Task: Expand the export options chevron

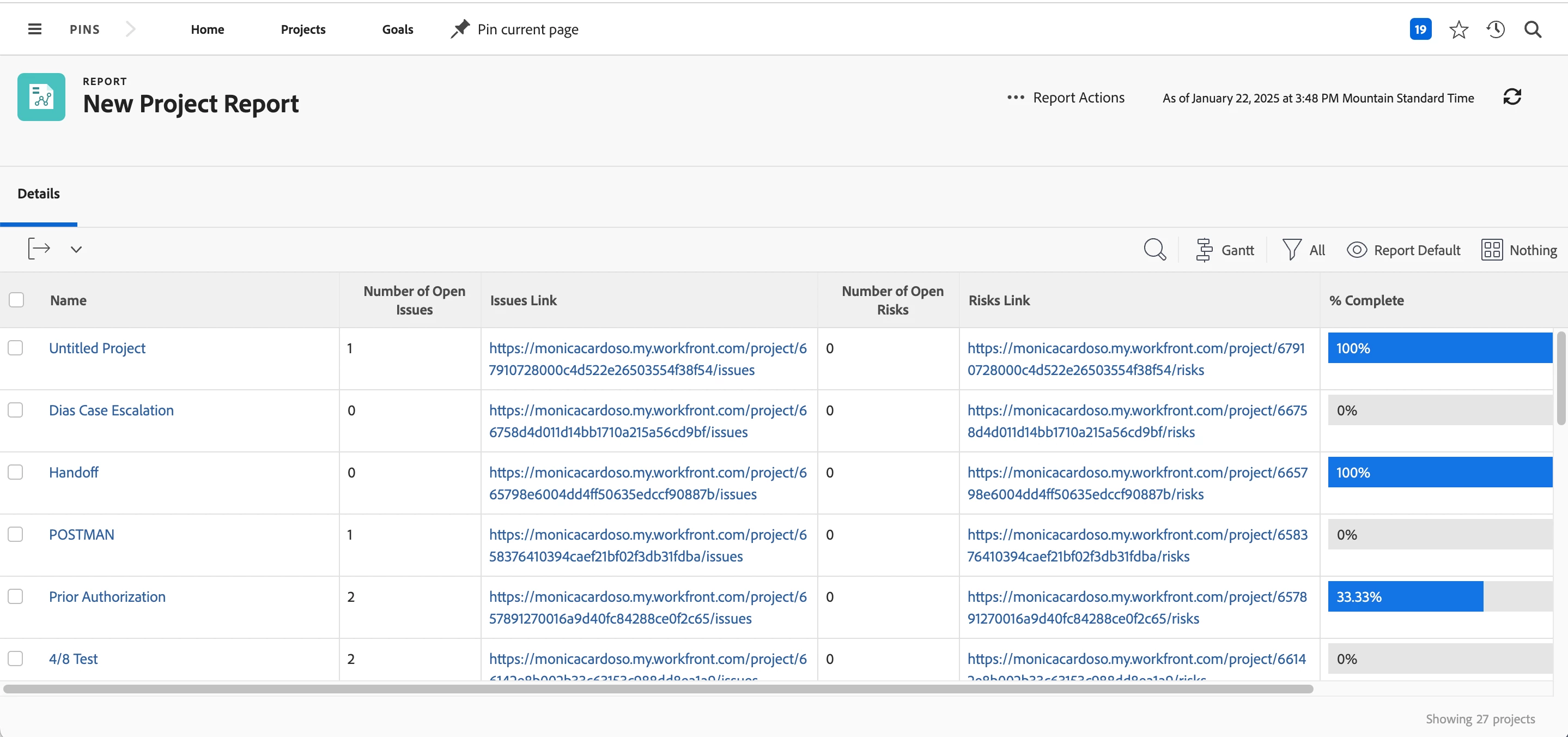Action: coord(76,249)
